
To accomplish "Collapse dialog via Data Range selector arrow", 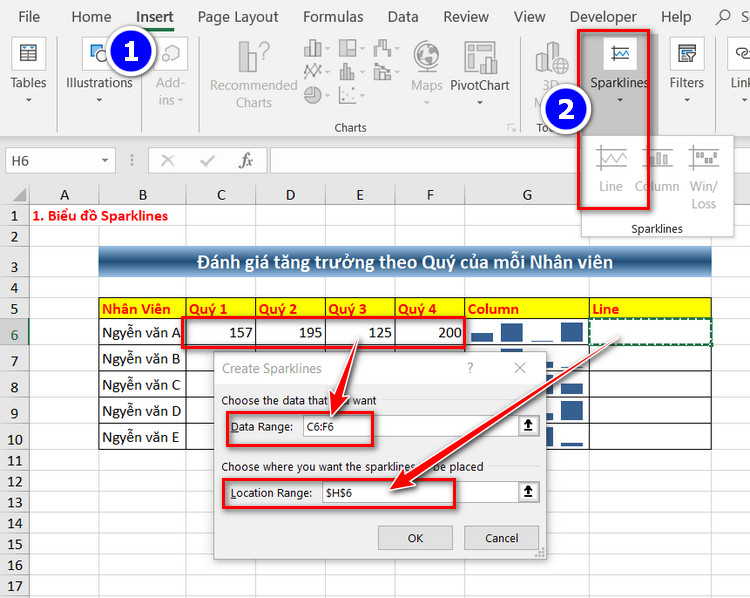I will [x=528, y=425].
